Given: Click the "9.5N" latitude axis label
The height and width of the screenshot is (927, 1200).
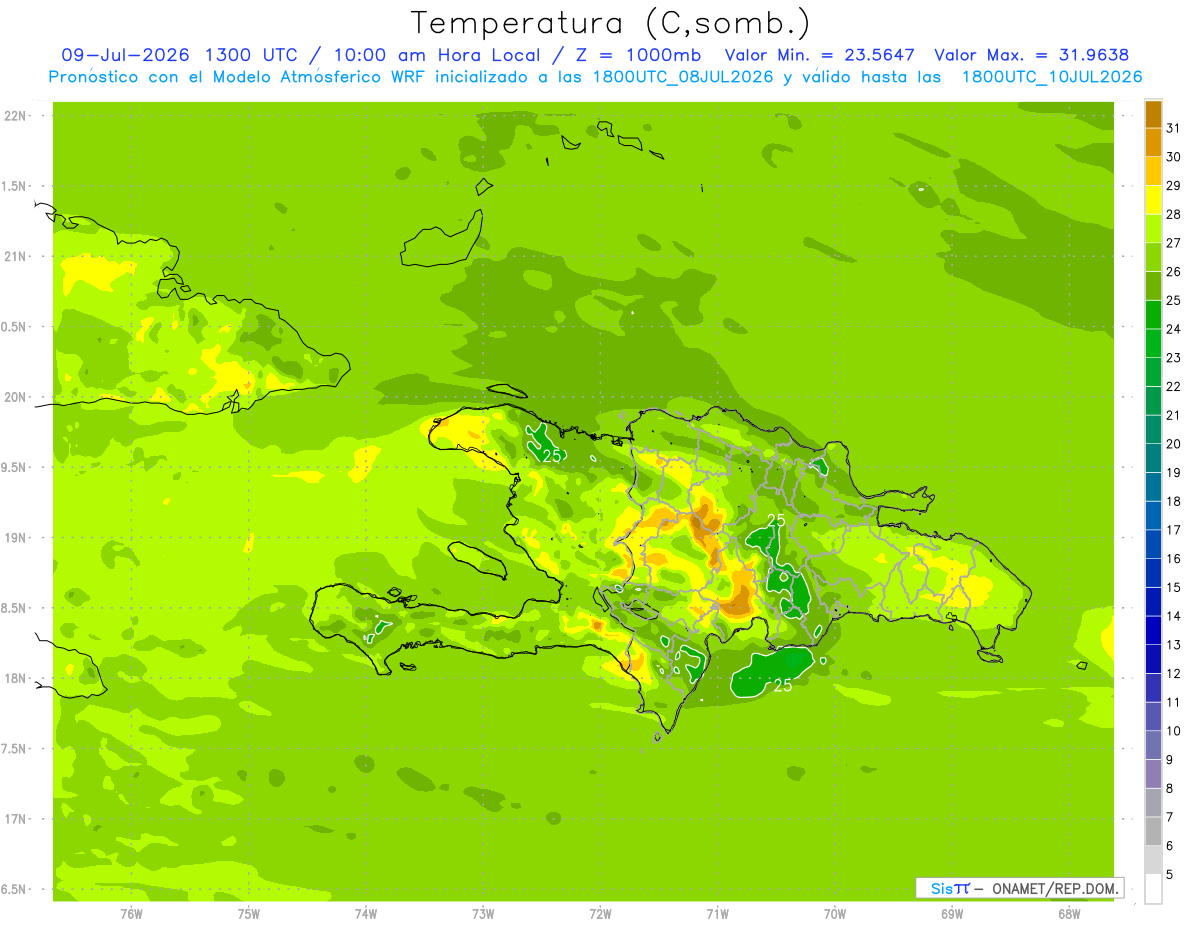Looking at the screenshot, I should (x=14, y=468).
